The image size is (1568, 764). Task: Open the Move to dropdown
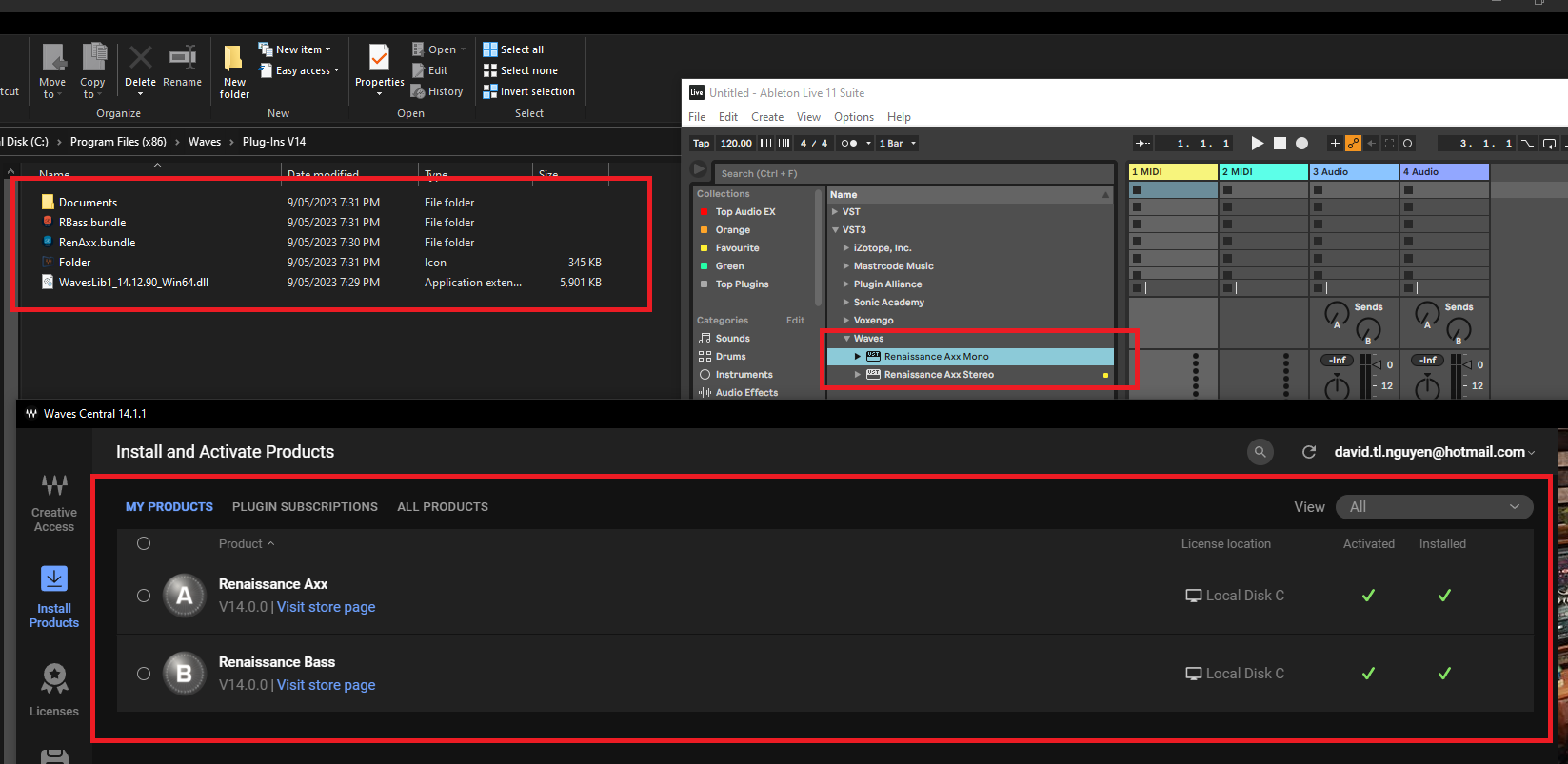52,71
